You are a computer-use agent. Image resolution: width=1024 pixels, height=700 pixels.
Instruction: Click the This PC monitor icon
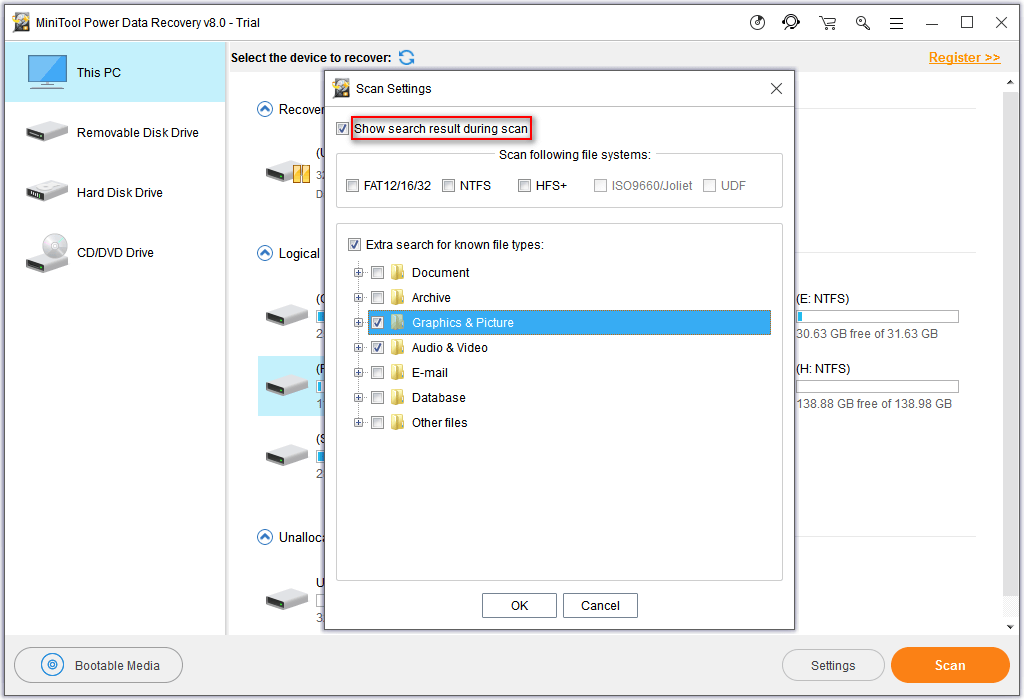pyautogui.click(x=47, y=72)
